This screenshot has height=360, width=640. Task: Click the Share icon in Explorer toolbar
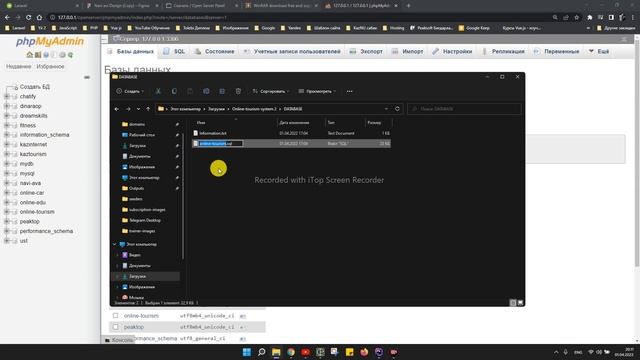coord(222,91)
